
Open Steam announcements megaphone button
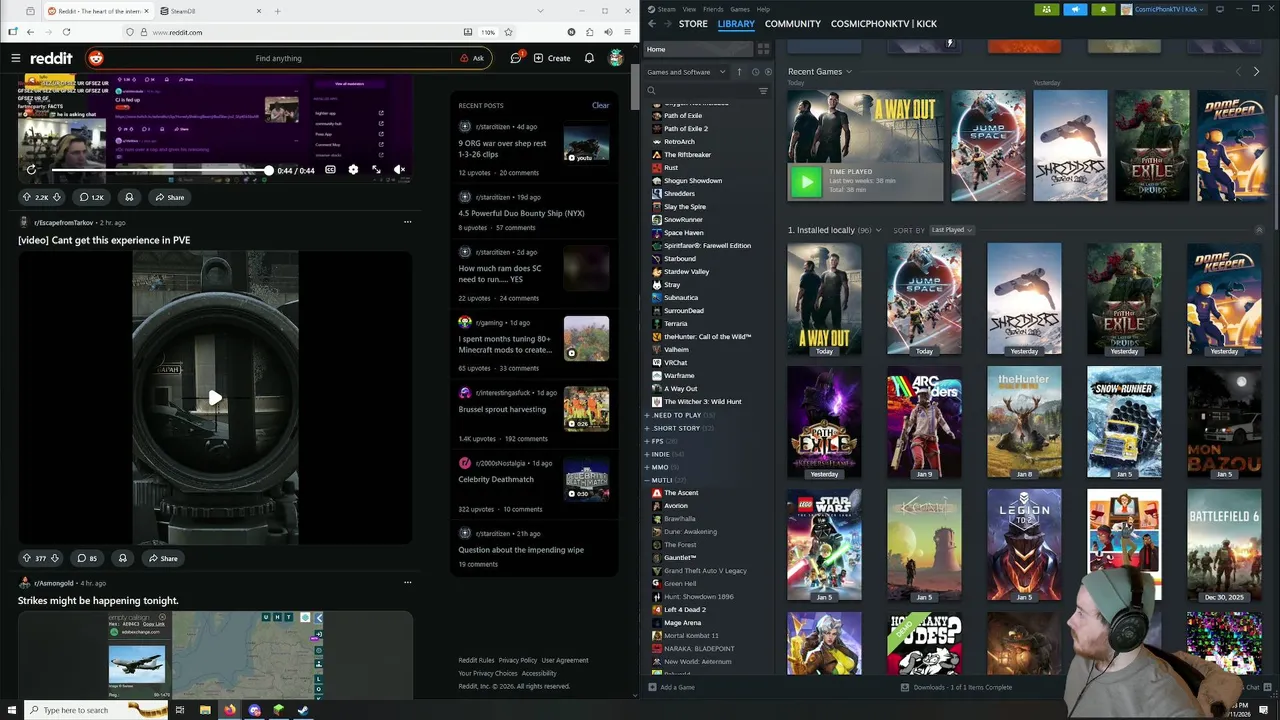pyautogui.click(x=1075, y=9)
